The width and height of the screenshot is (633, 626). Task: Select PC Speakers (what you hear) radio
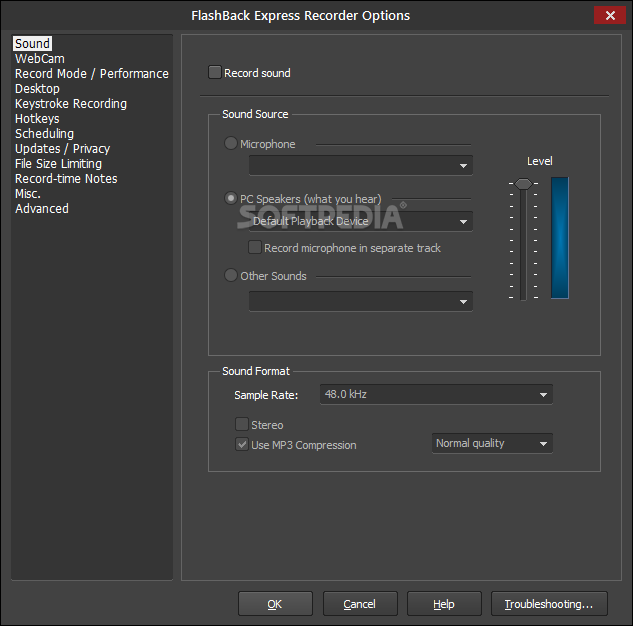231,198
